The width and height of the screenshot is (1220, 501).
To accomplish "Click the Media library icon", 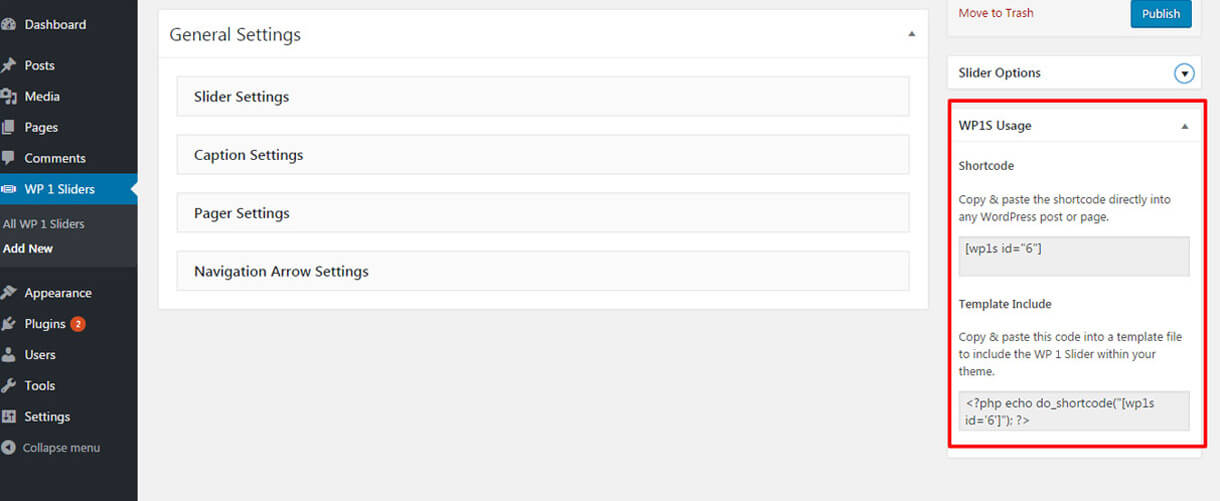I will [8, 96].
